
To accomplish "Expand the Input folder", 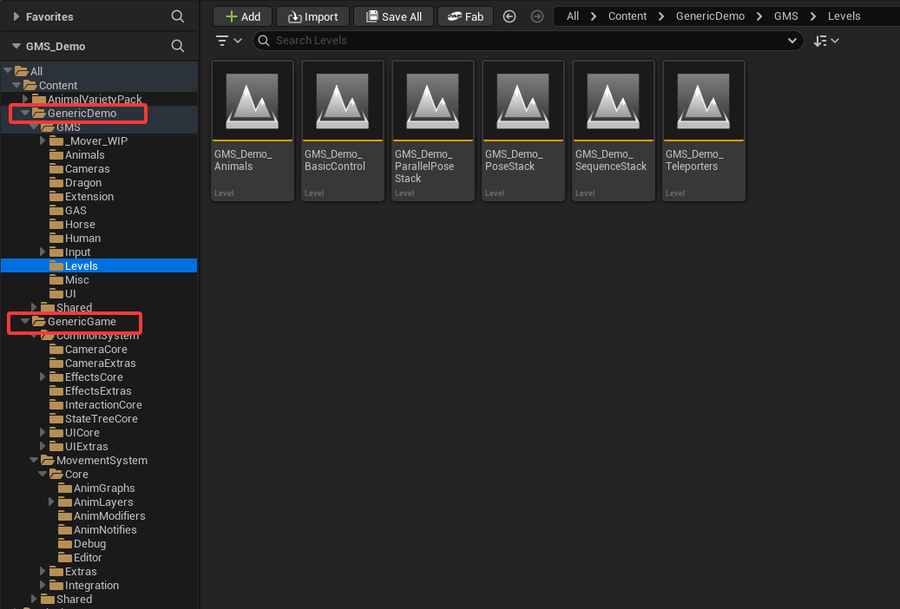I will (x=42, y=252).
